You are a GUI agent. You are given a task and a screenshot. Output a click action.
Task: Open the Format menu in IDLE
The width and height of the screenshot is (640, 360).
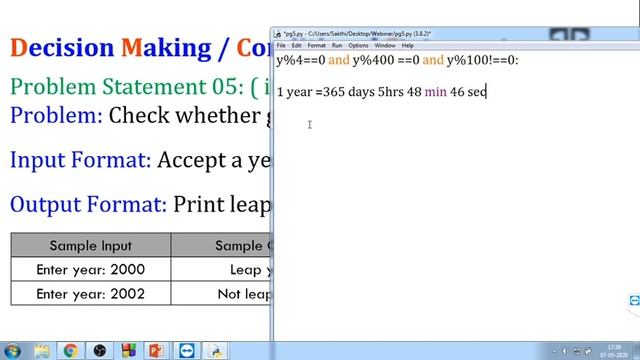316,46
